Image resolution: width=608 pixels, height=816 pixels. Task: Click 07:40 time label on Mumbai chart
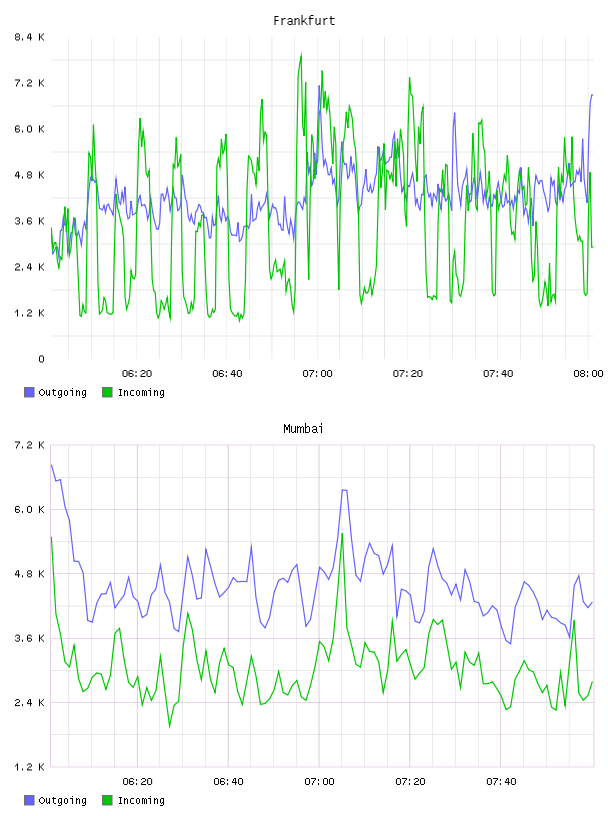(501, 782)
